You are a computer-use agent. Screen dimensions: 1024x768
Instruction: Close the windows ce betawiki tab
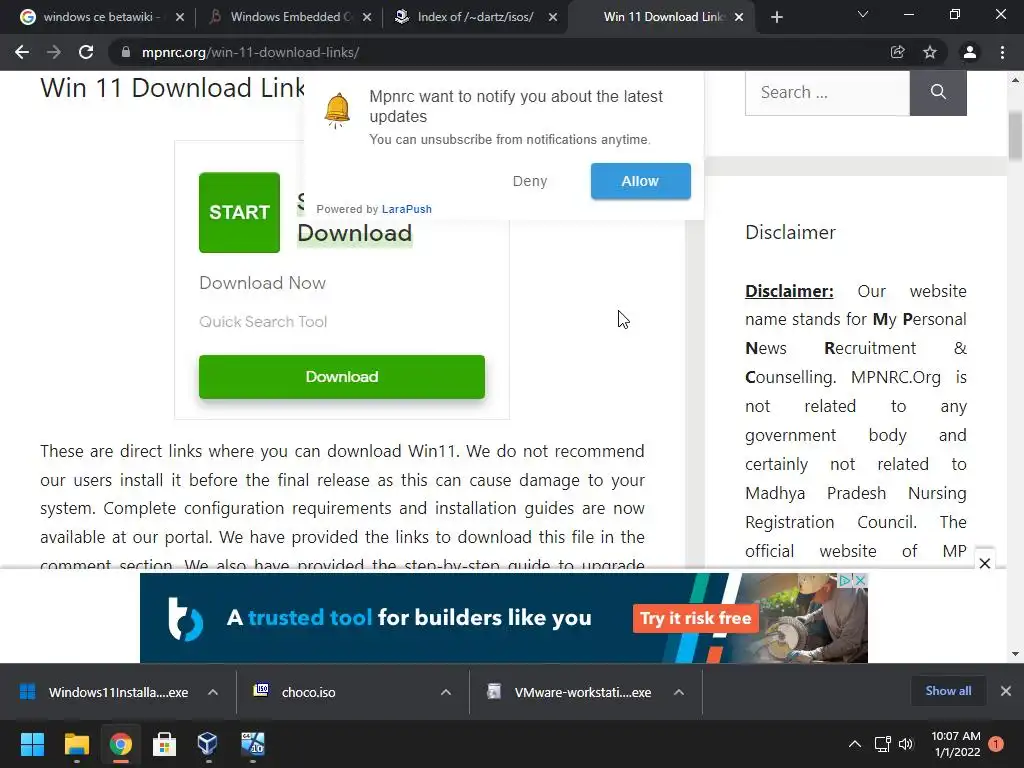click(180, 17)
